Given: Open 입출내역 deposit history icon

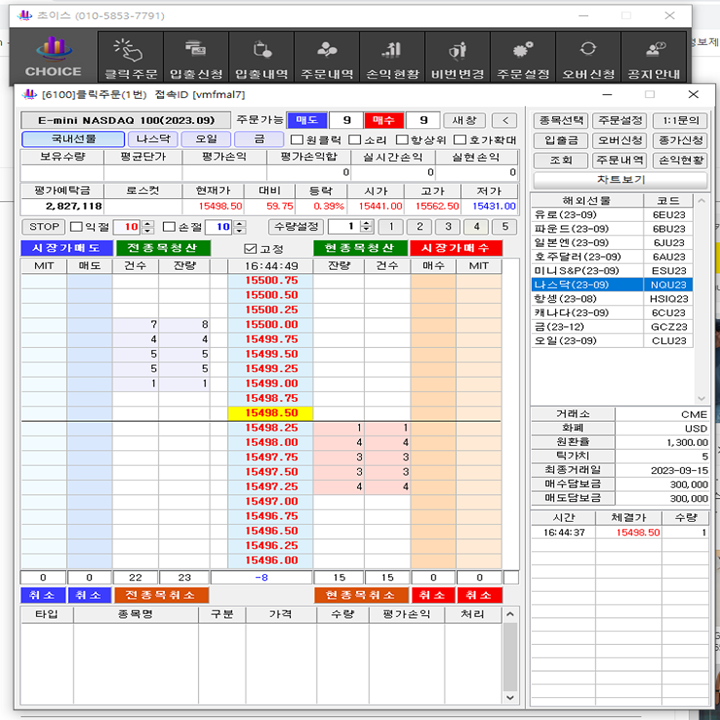Looking at the screenshot, I should (261, 58).
